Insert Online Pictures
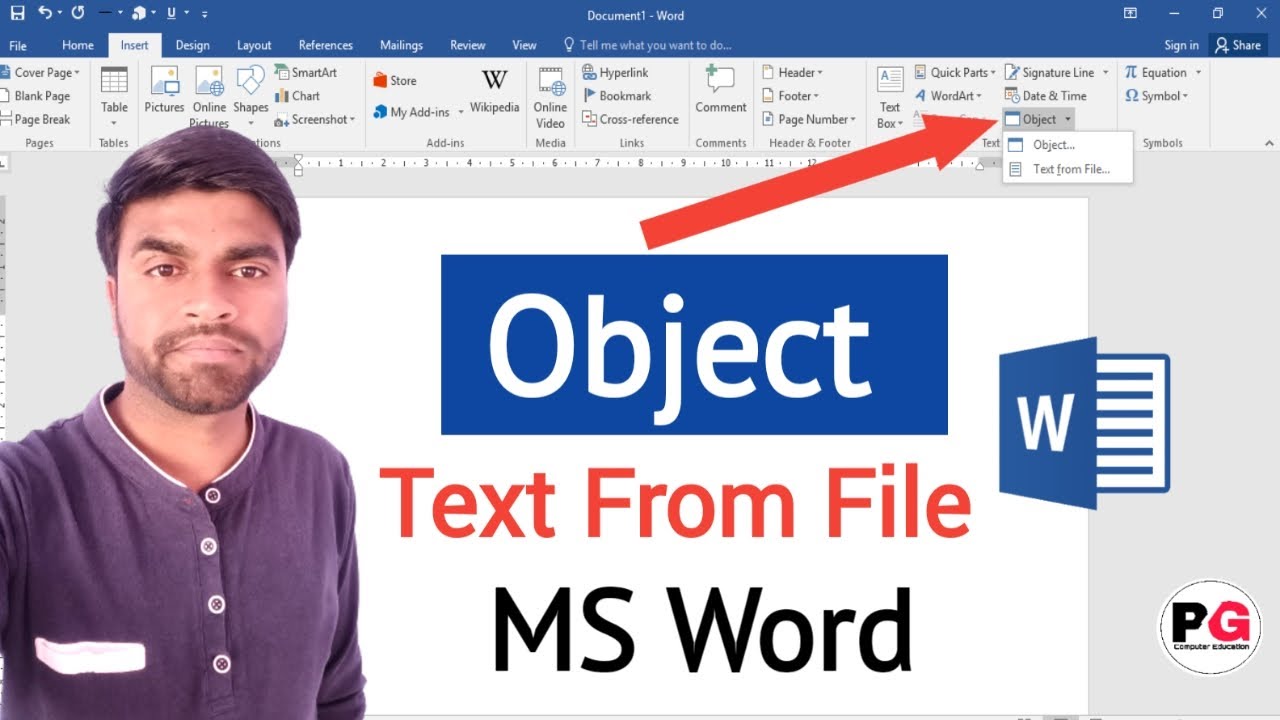This screenshot has width=1280, height=720. 210,95
